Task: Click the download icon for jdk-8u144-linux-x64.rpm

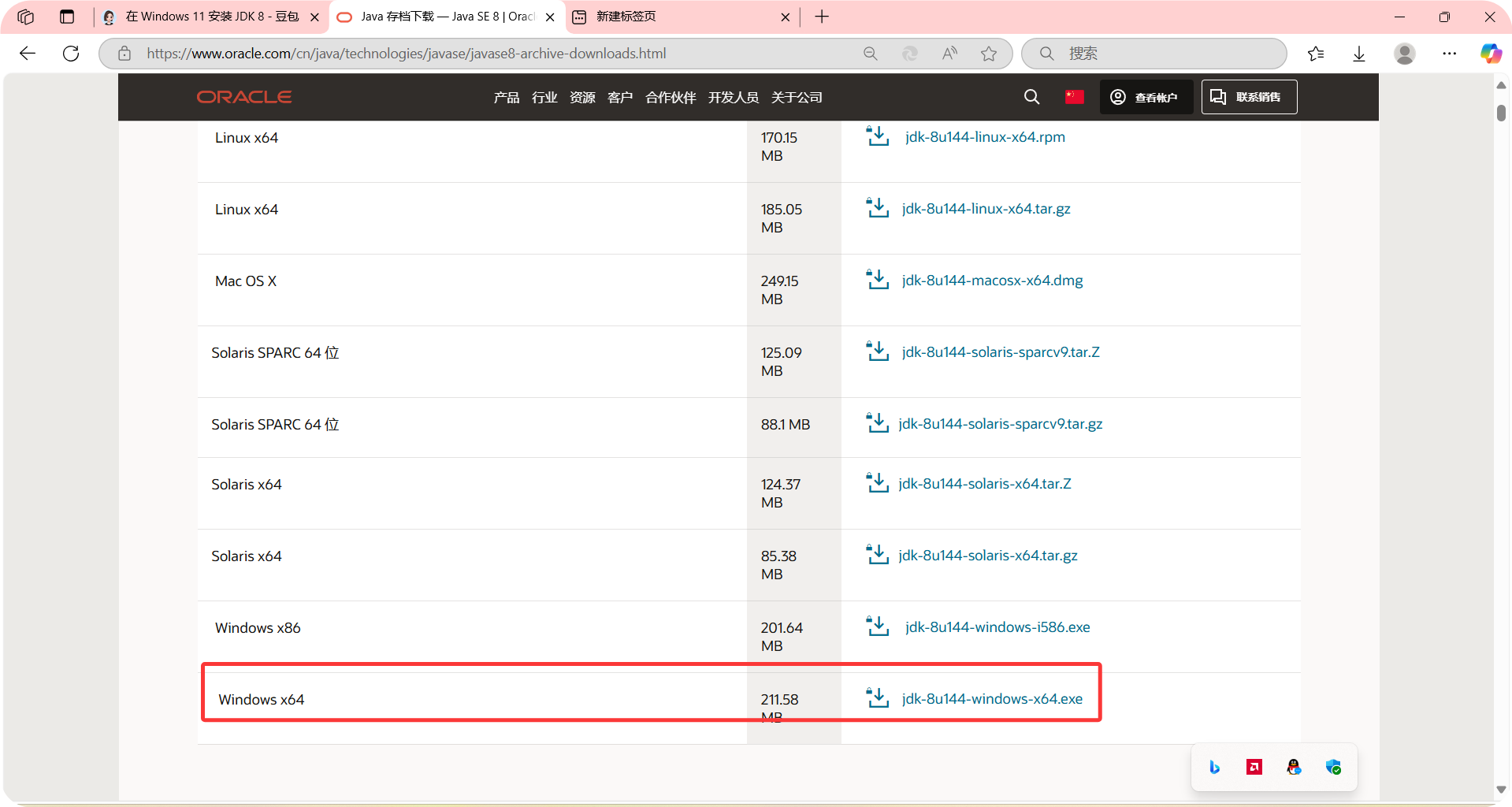Action: pos(877,136)
